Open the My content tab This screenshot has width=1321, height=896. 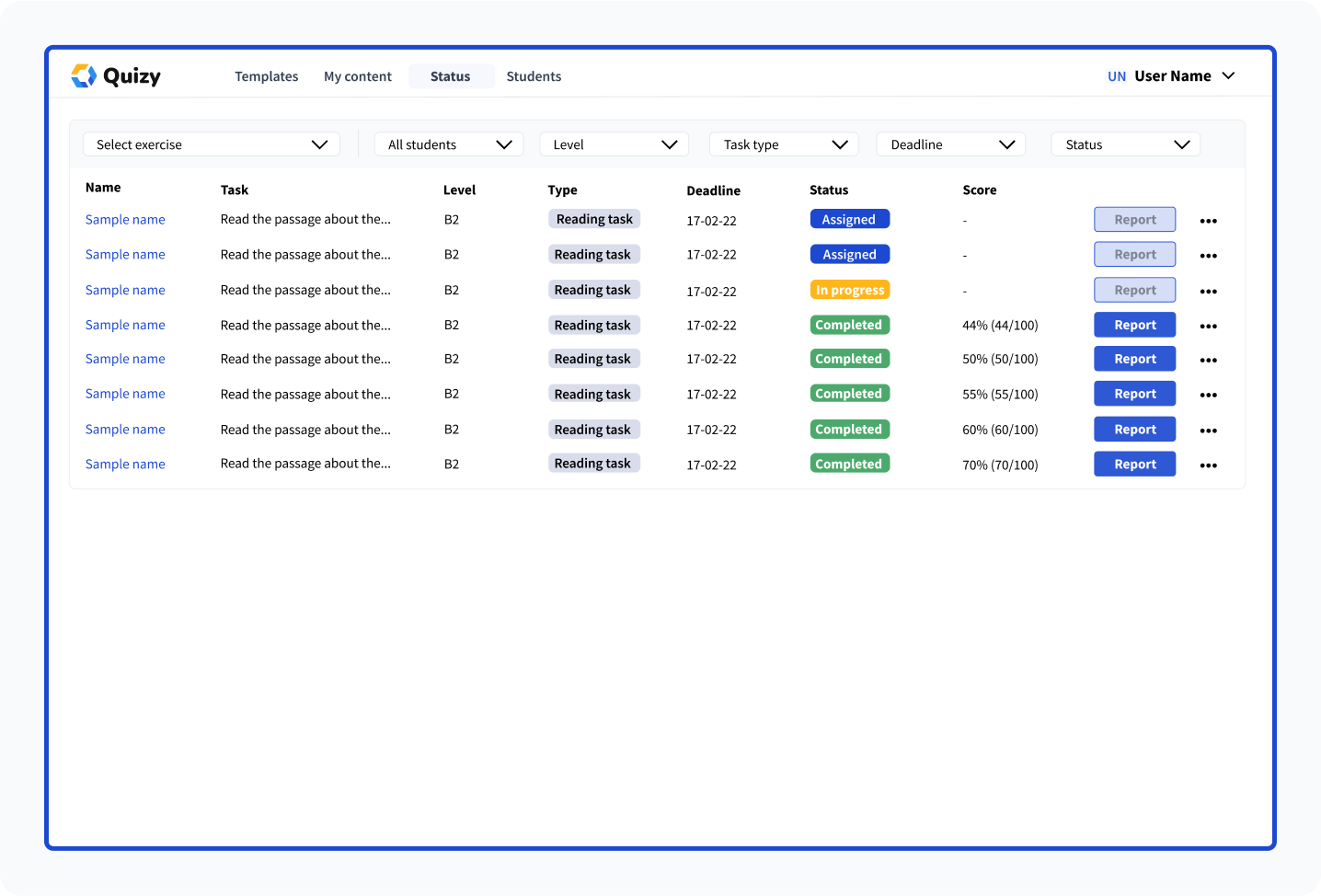point(357,76)
